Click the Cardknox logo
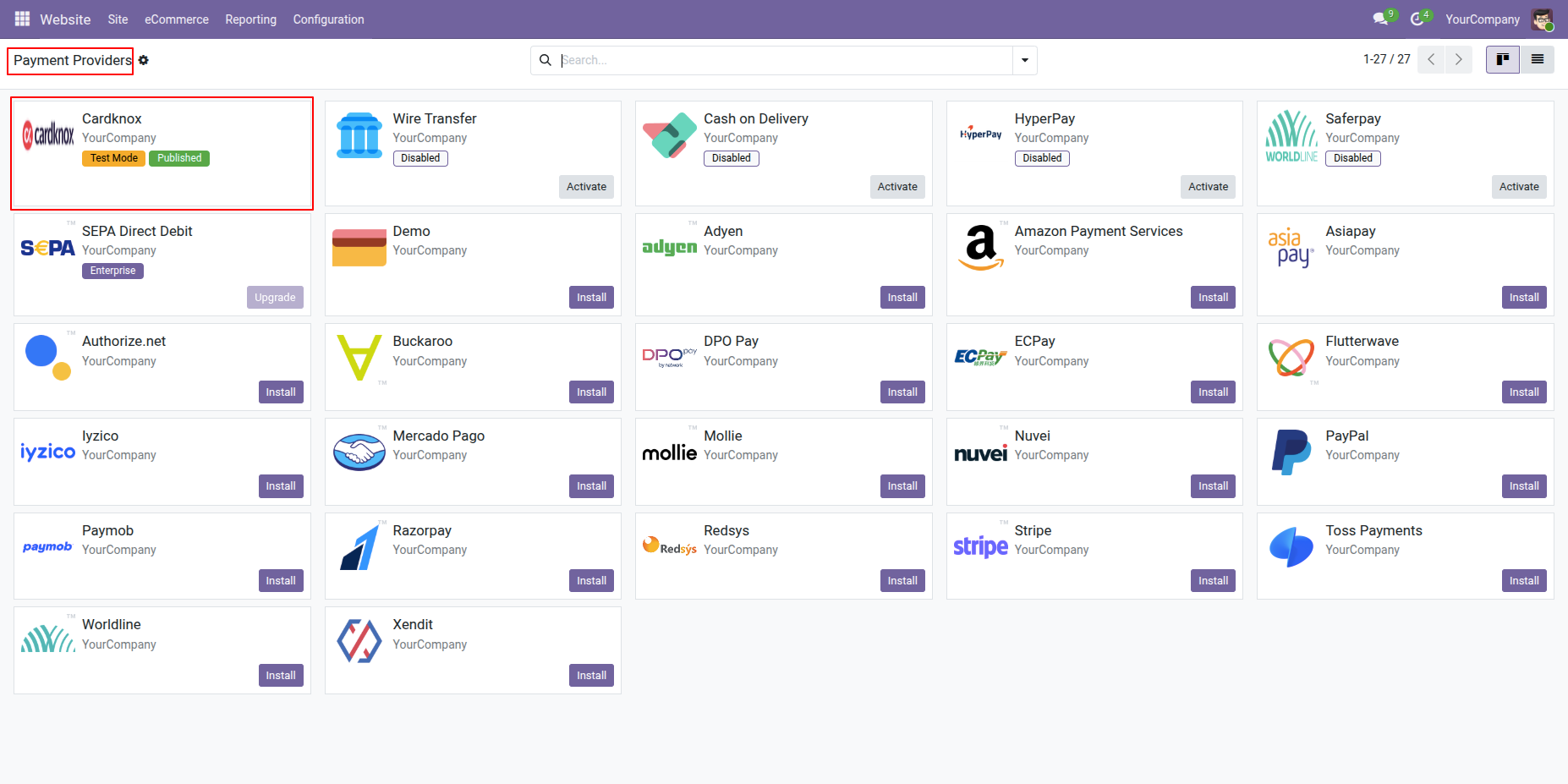 click(48, 134)
